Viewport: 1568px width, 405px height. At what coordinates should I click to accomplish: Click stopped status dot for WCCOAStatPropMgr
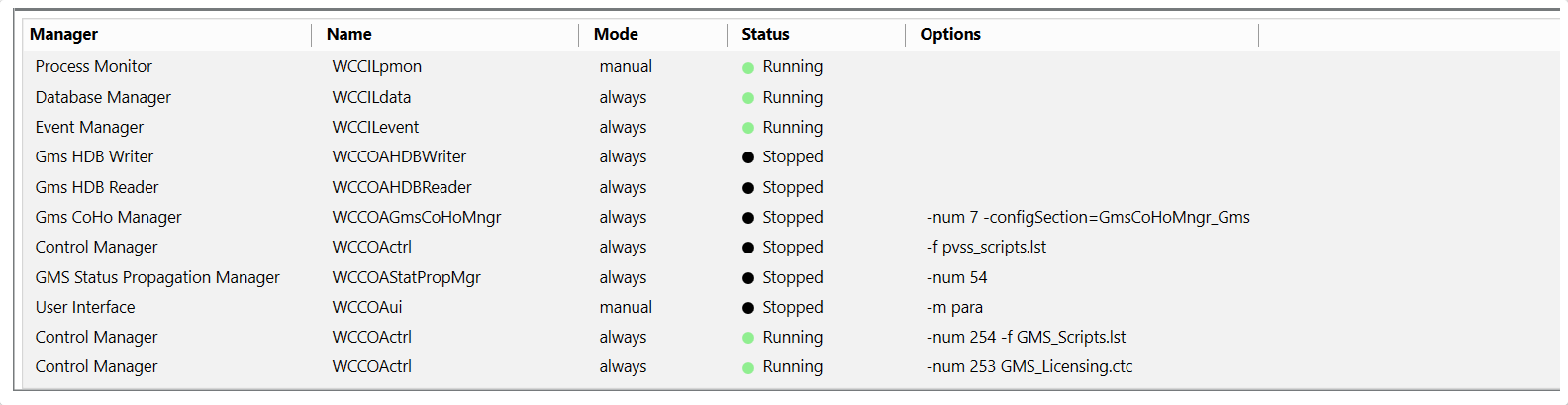tap(748, 278)
